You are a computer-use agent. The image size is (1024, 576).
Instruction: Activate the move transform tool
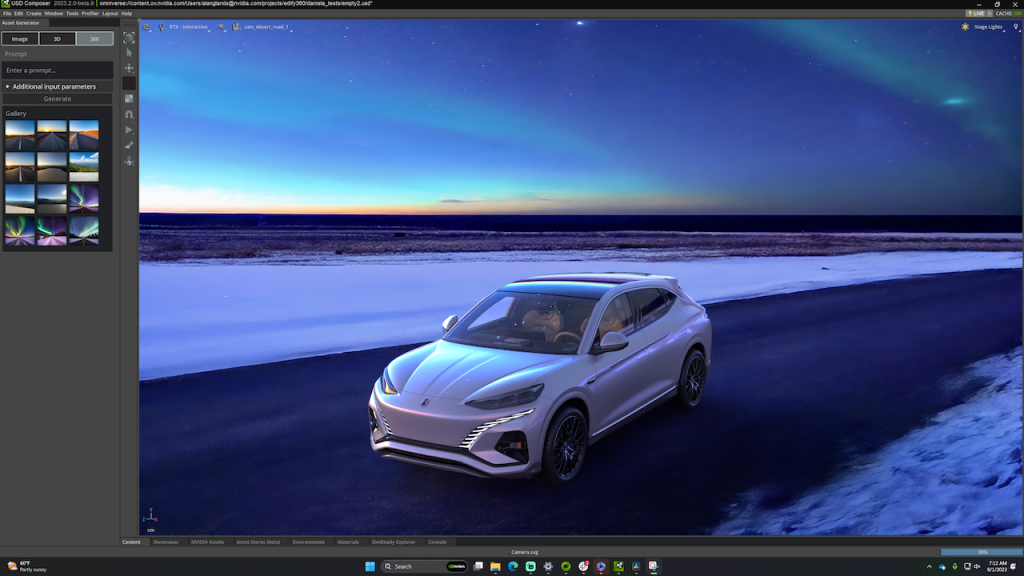tap(129, 68)
